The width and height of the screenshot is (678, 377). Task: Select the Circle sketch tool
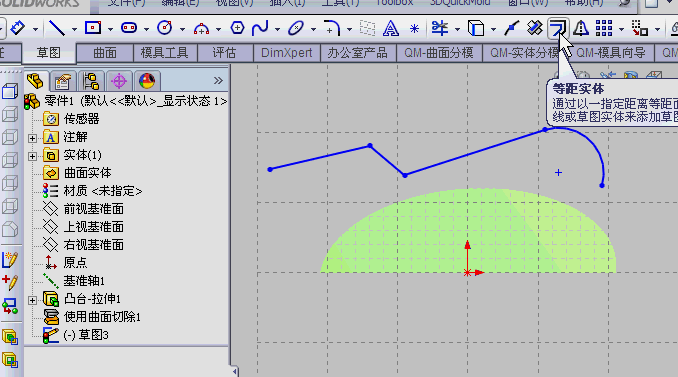click(x=165, y=28)
